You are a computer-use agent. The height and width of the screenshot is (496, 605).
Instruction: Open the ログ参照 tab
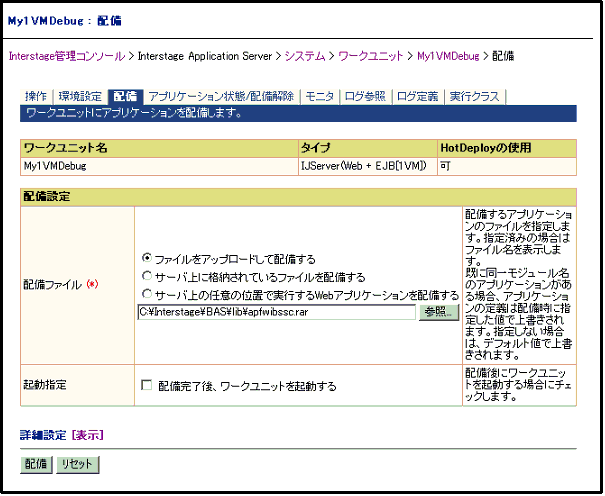tap(365, 96)
